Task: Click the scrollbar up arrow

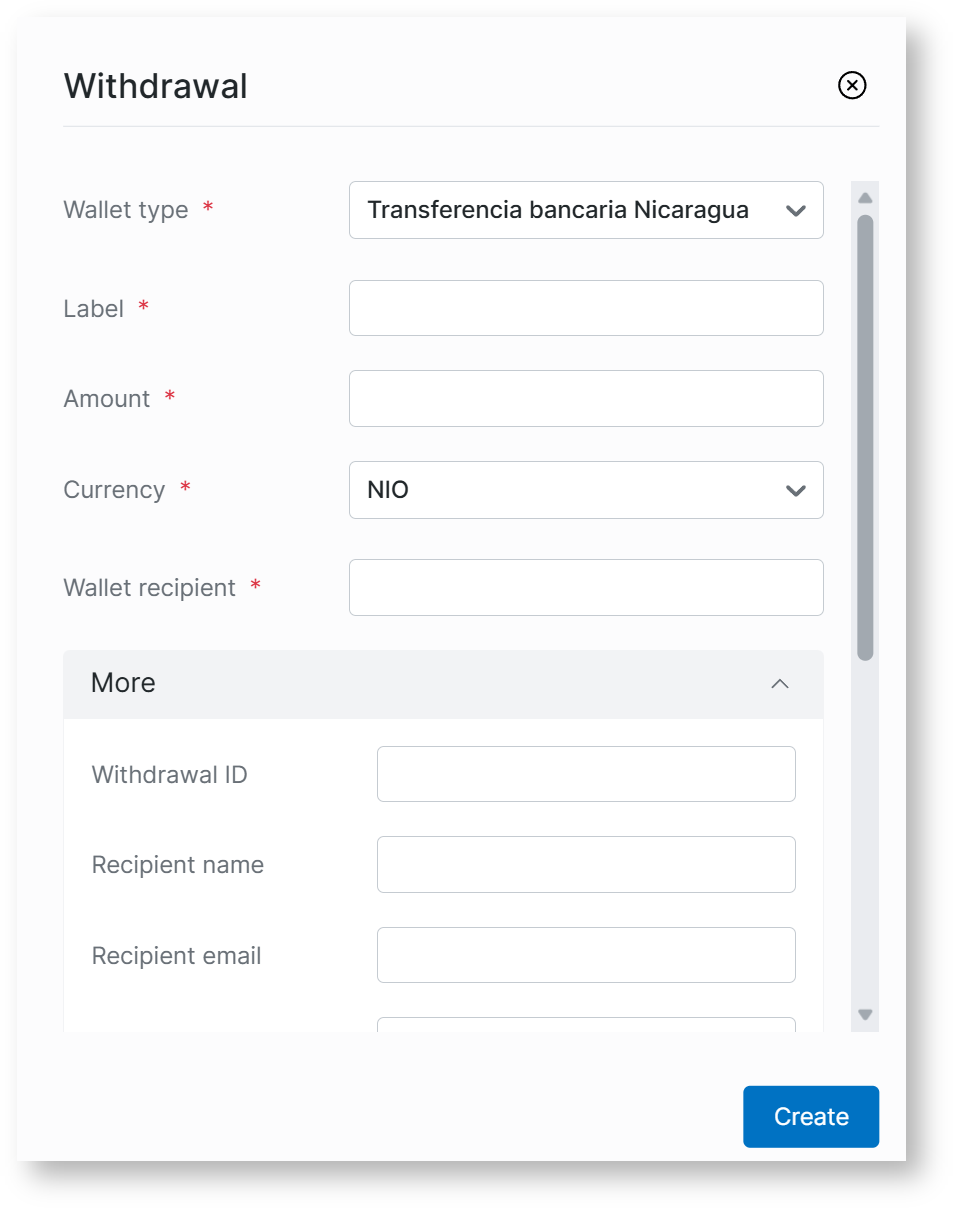Action: click(865, 197)
